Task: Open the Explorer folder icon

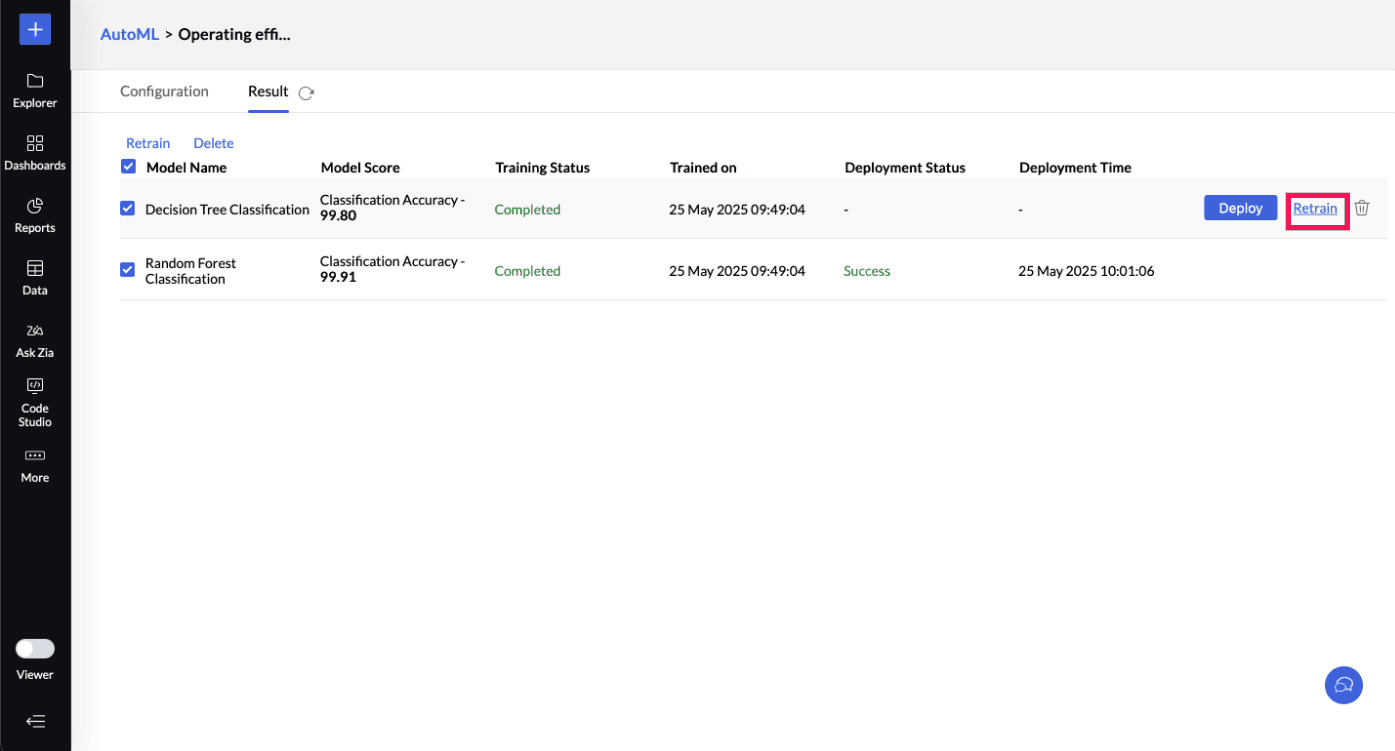Action: (35, 81)
